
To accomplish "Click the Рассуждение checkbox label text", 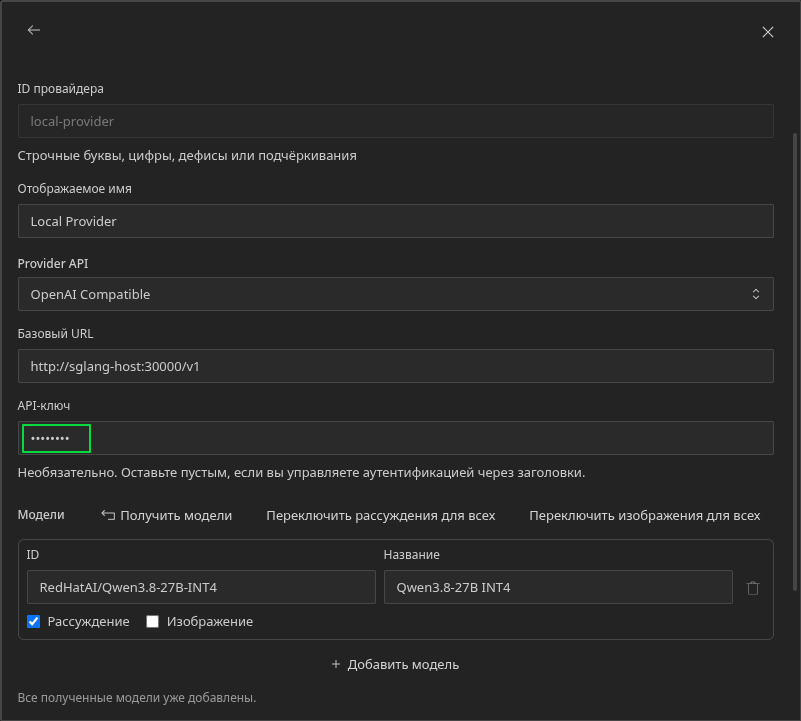I will (88, 622).
